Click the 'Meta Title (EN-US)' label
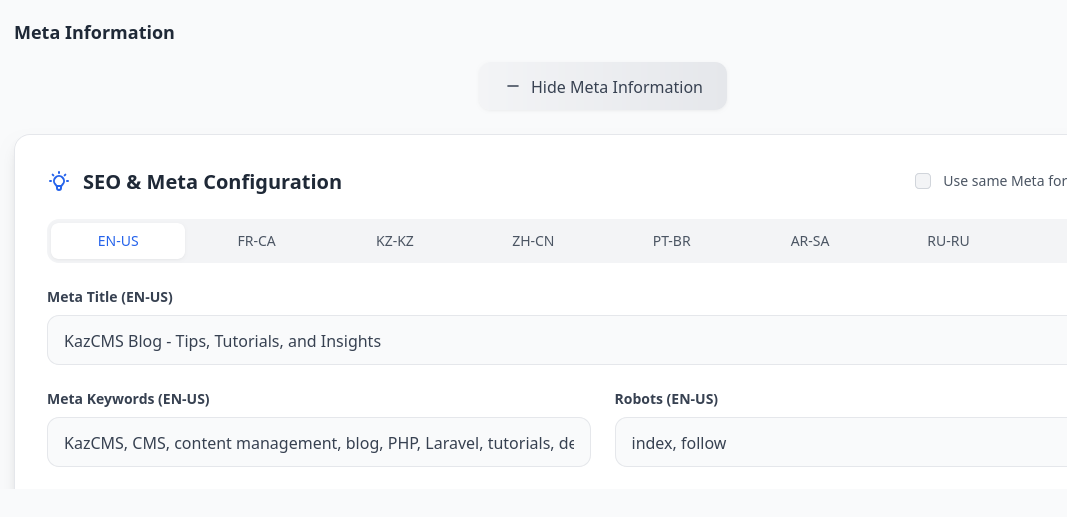 pos(117,297)
